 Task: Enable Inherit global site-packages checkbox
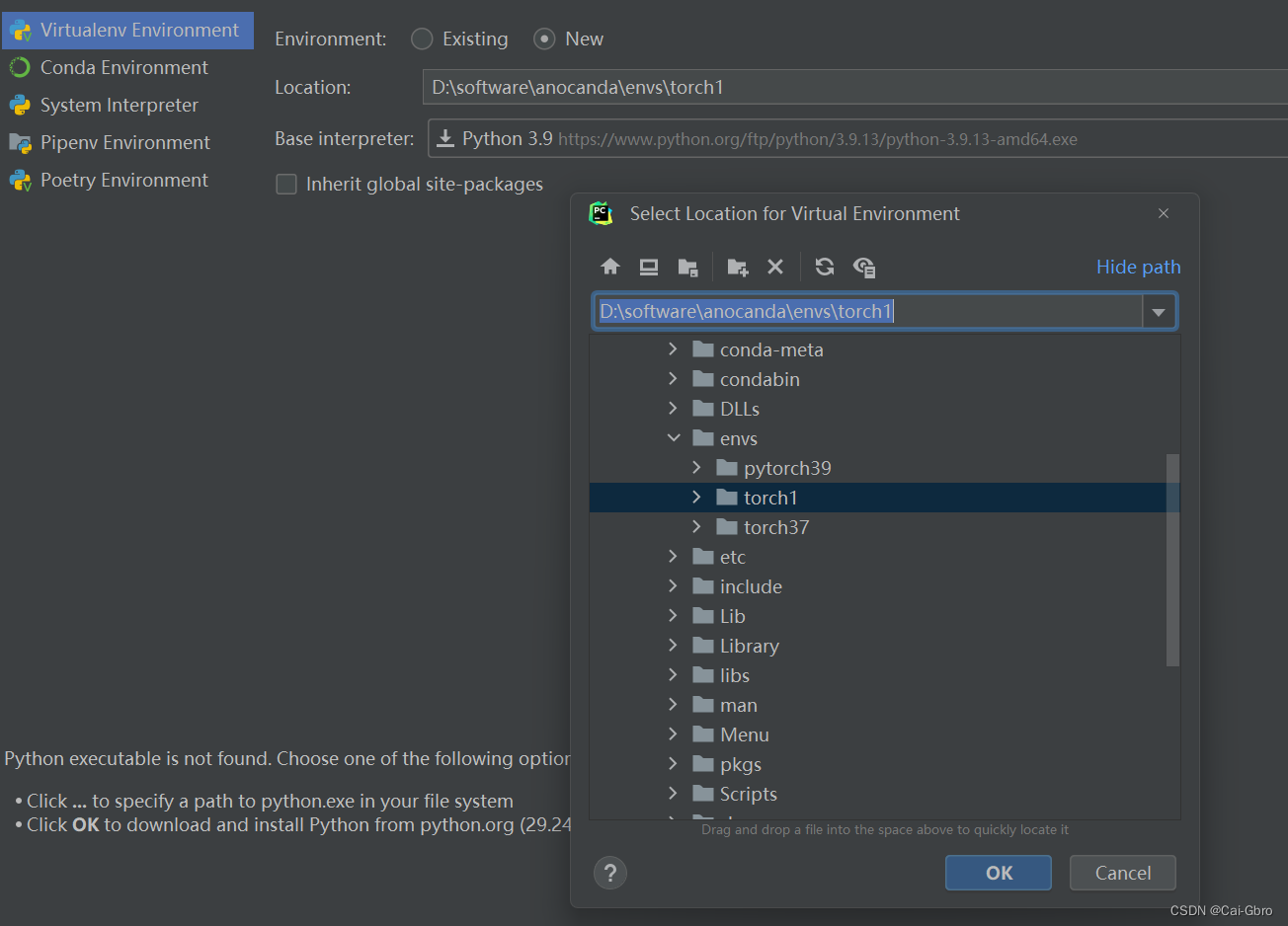click(286, 185)
